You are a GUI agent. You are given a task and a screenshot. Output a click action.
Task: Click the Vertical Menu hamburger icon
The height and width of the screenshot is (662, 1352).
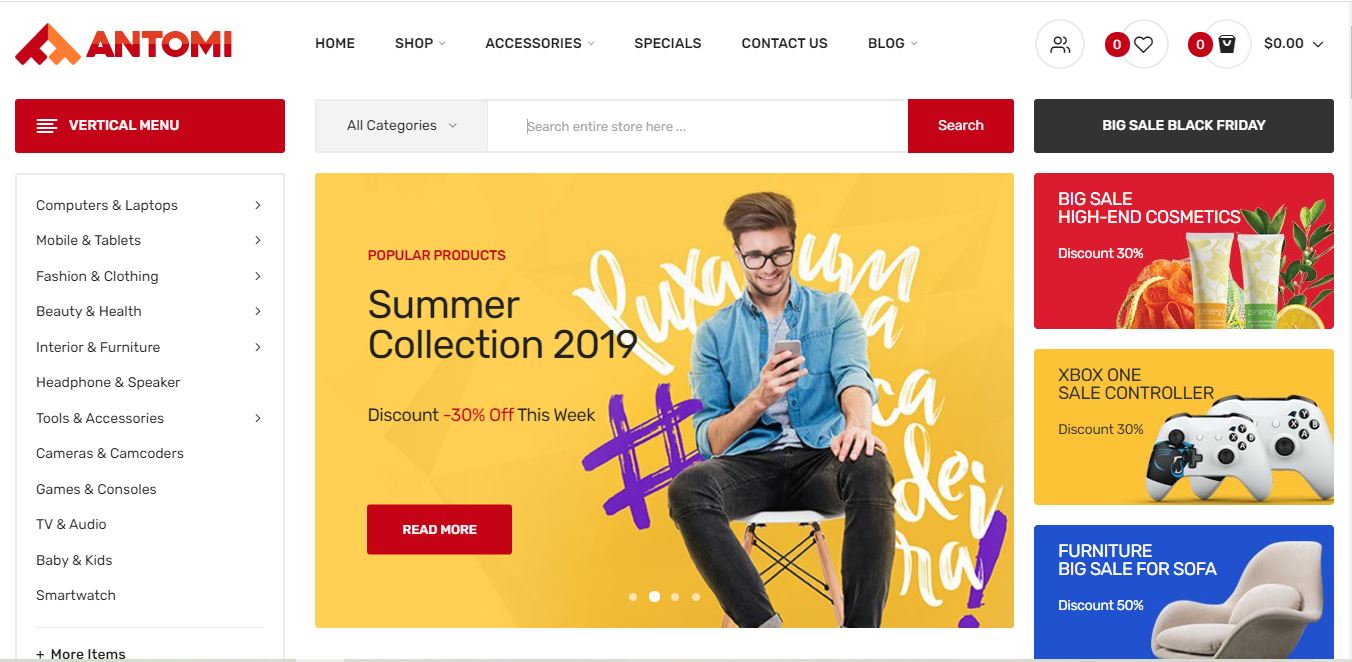(x=46, y=126)
